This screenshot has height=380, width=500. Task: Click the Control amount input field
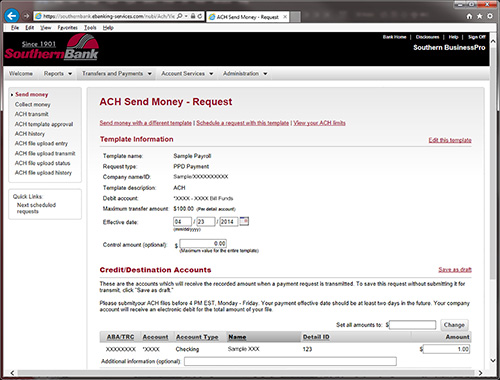pos(203,244)
